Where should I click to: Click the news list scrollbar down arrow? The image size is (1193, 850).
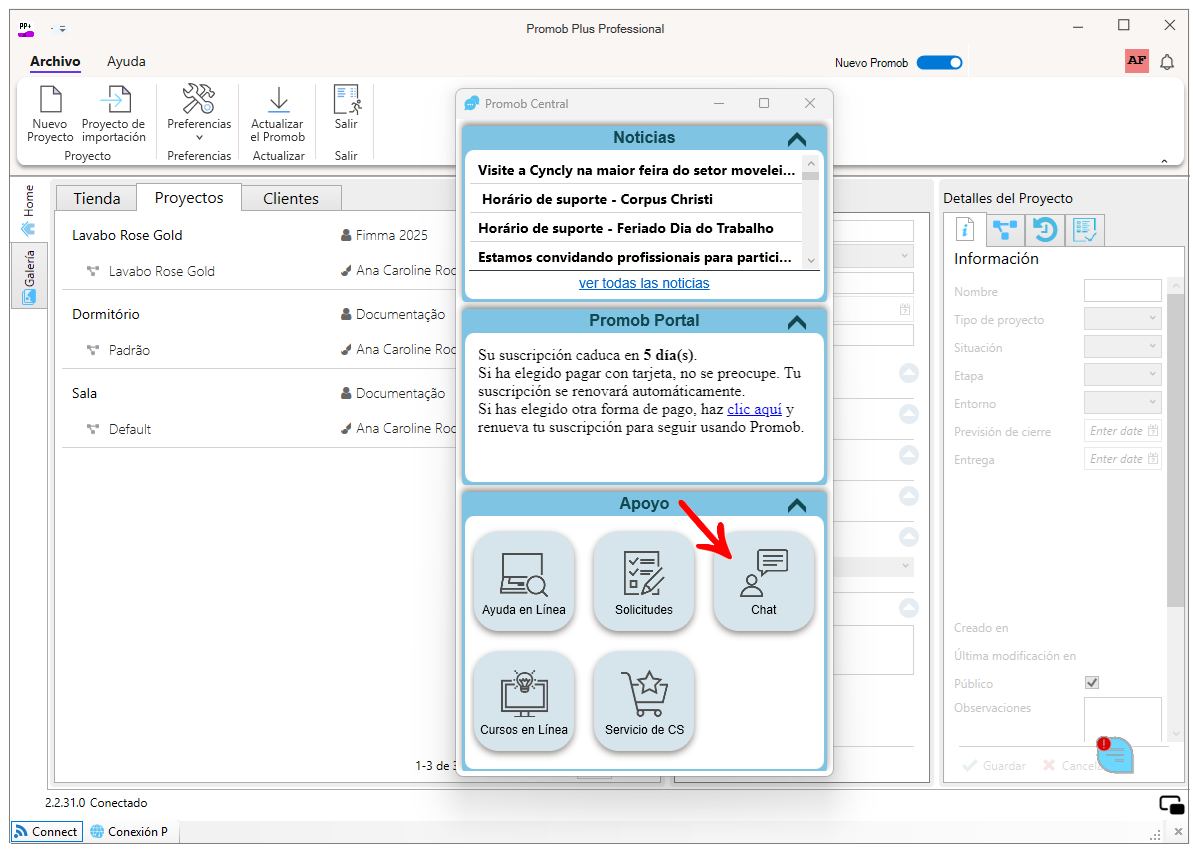tap(811, 260)
